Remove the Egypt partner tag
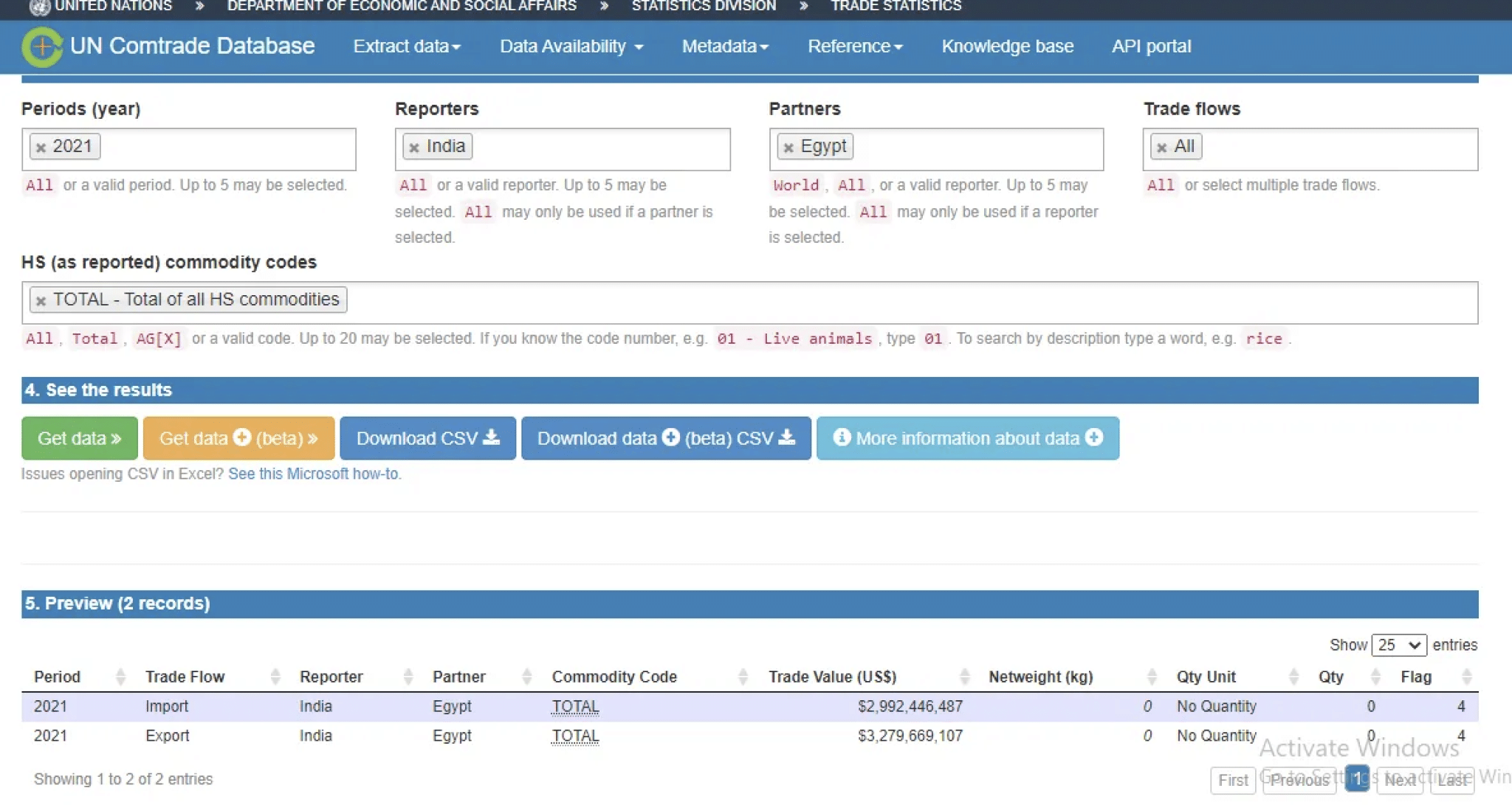1512x805 pixels. click(788, 148)
